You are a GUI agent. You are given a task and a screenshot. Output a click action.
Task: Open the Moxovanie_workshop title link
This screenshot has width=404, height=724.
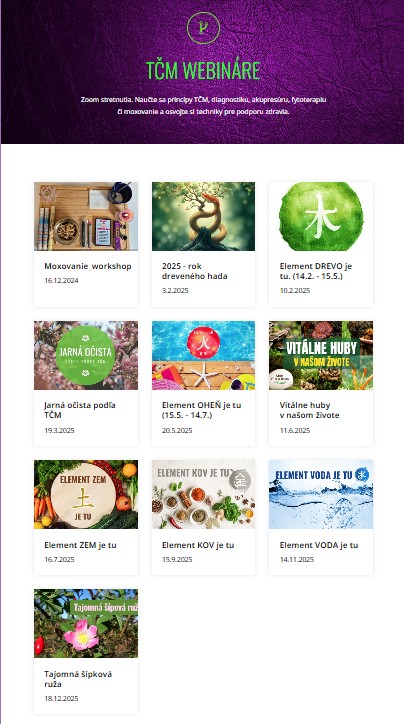click(88, 266)
